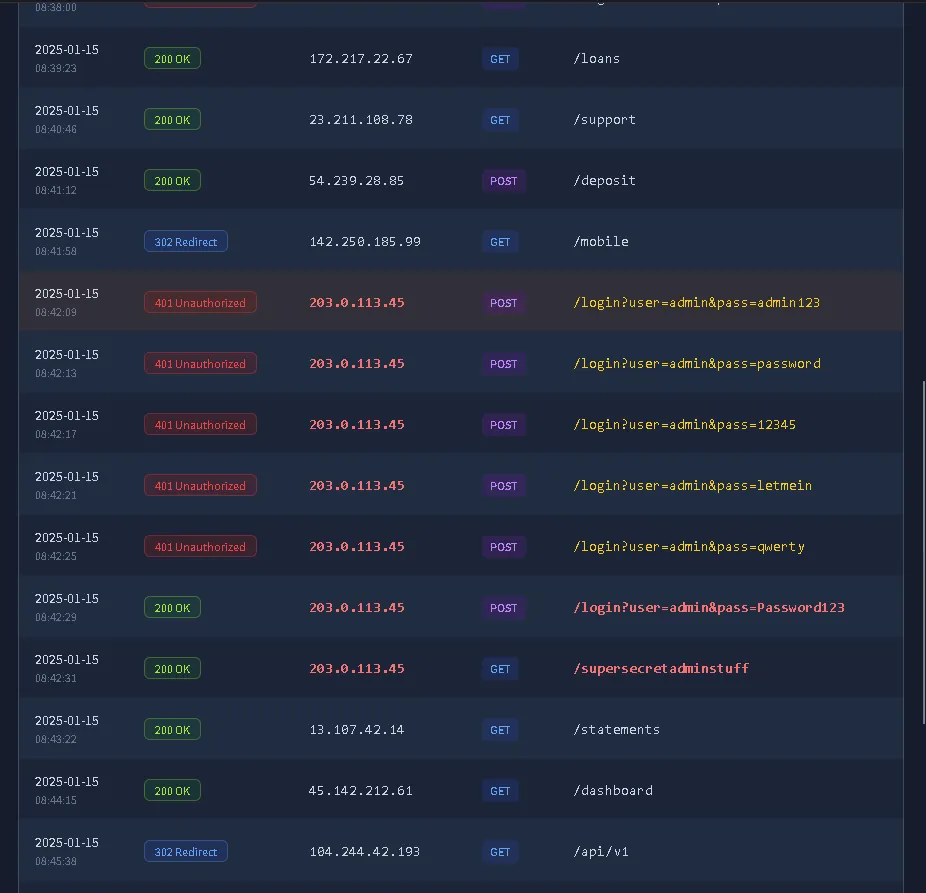The width and height of the screenshot is (926, 893).
Task: Click the /statements request path
Action: pyautogui.click(x=617, y=730)
